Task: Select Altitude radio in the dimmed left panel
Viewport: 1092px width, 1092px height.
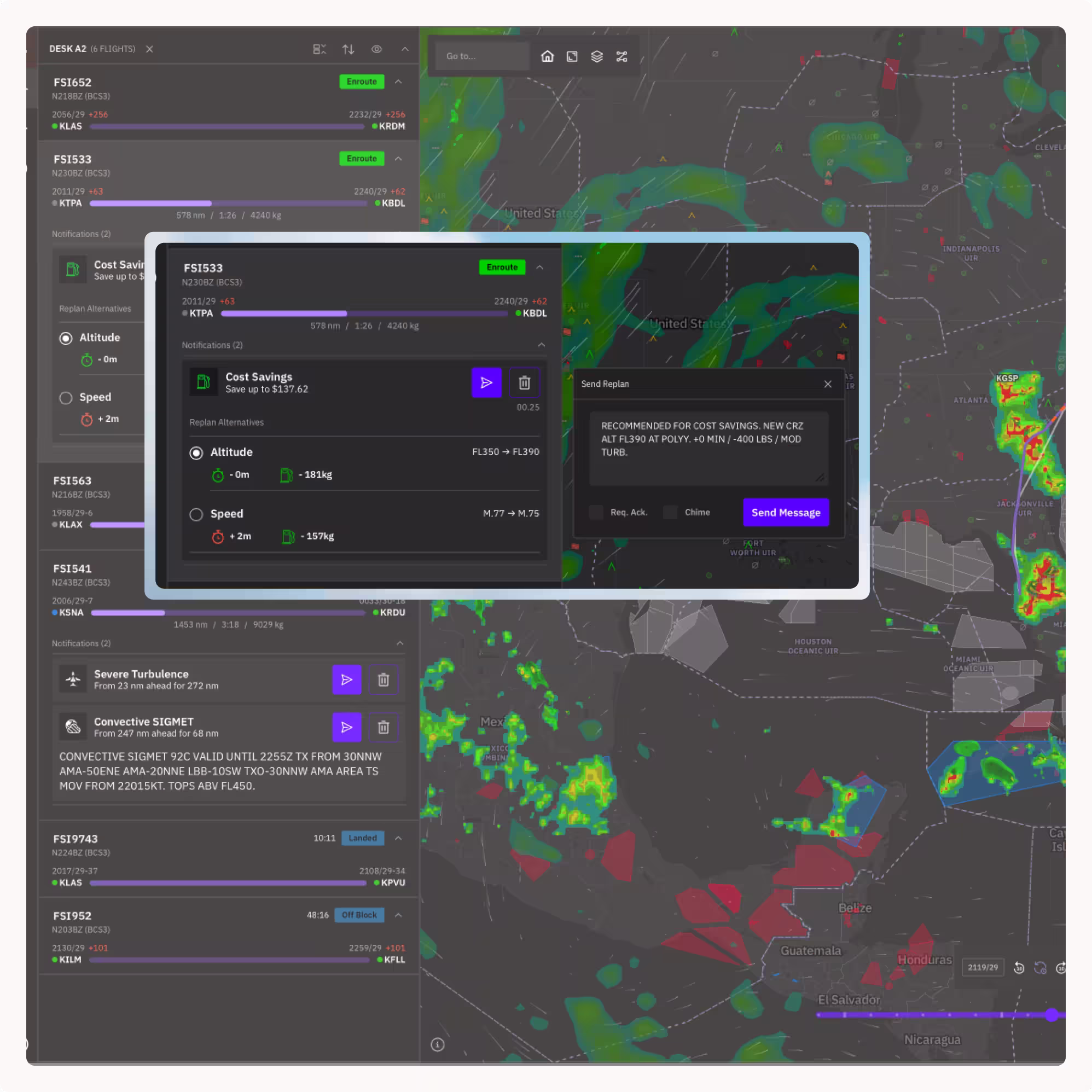Action: (x=66, y=338)
